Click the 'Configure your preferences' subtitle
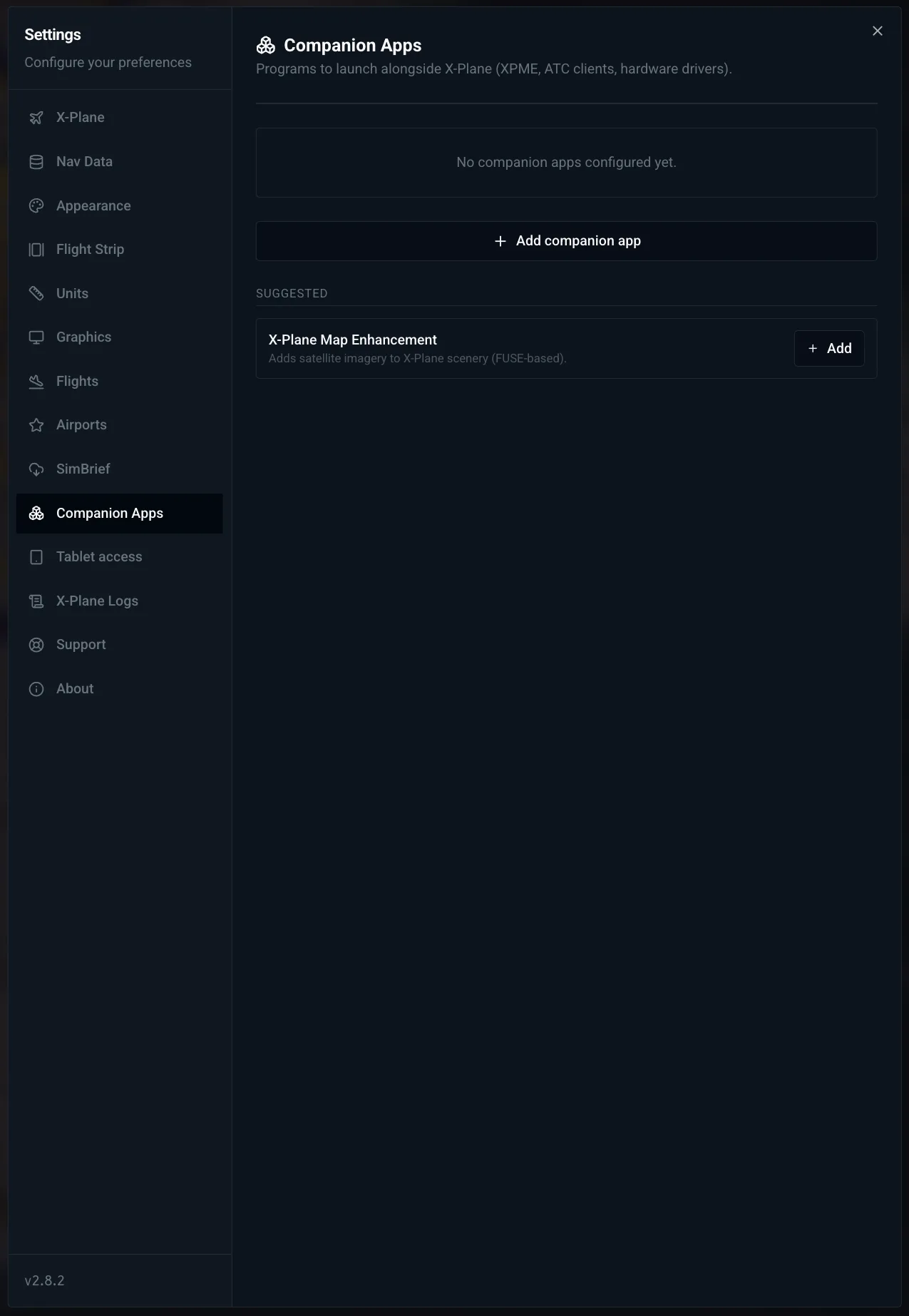The width and height of the screenshot is (909, 1316). [108, 63]
